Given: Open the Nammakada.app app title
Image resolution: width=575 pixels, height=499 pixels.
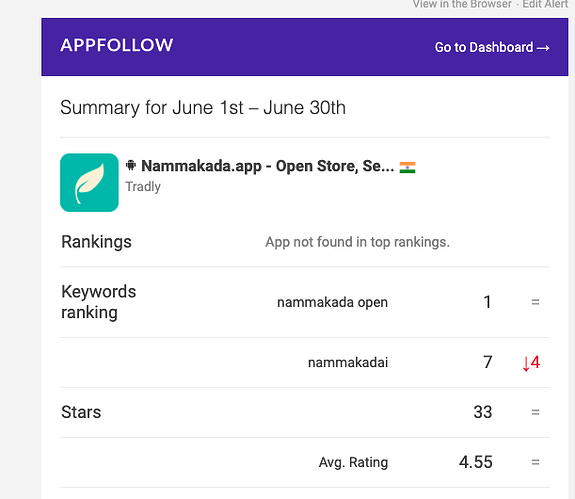Looking at the screenshot, I should [x=267, y=166].
